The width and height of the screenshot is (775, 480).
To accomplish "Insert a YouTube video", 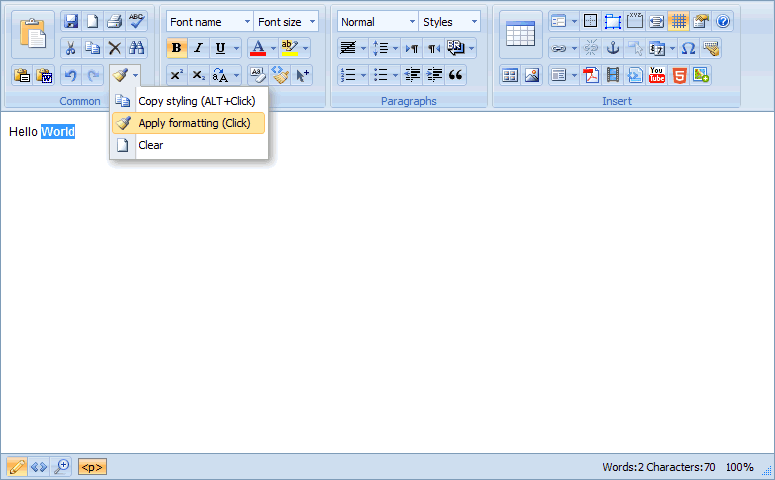I will click(x=657, y=75).
